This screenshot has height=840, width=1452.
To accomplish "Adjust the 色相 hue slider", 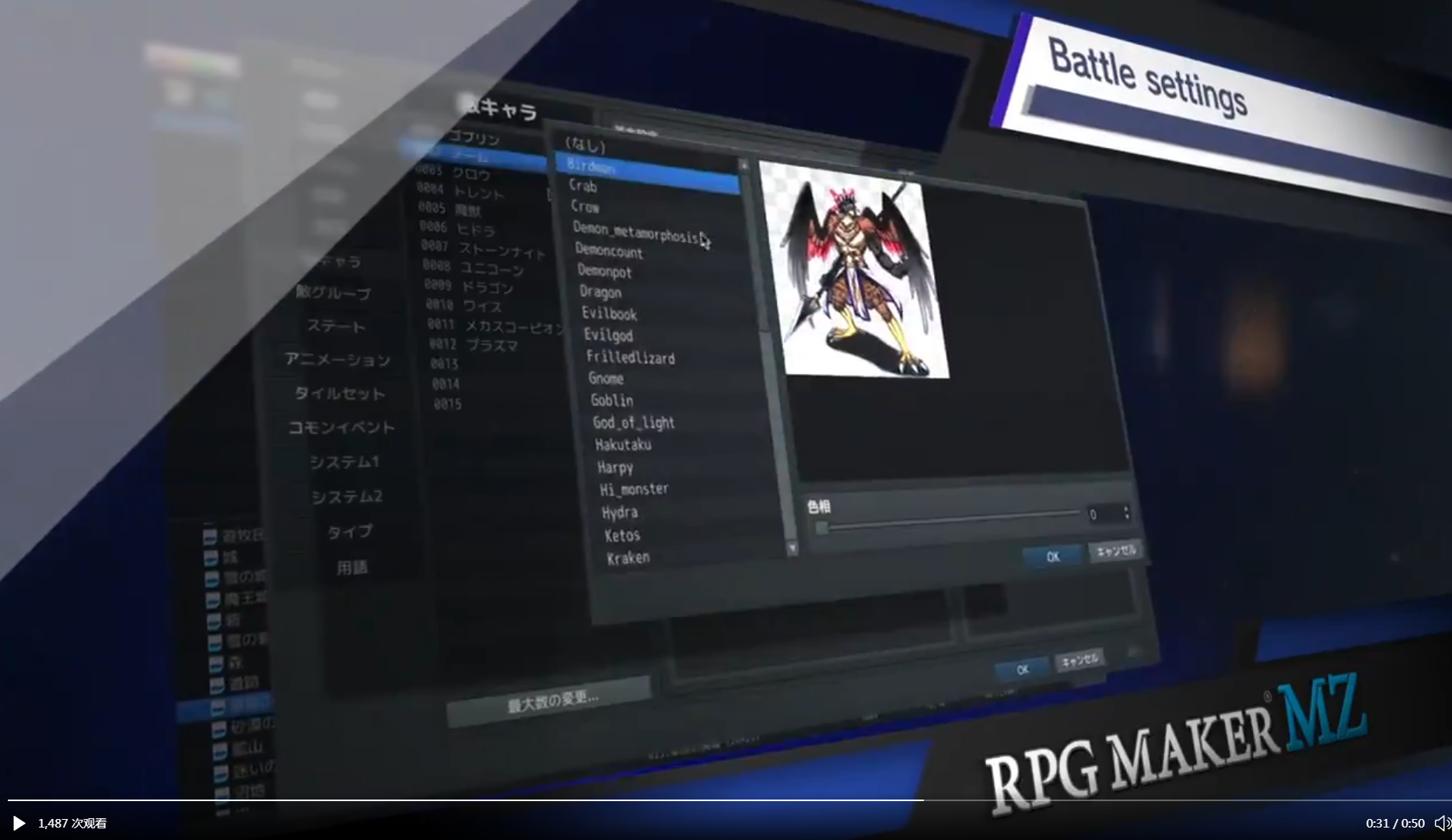I will 947,520.
